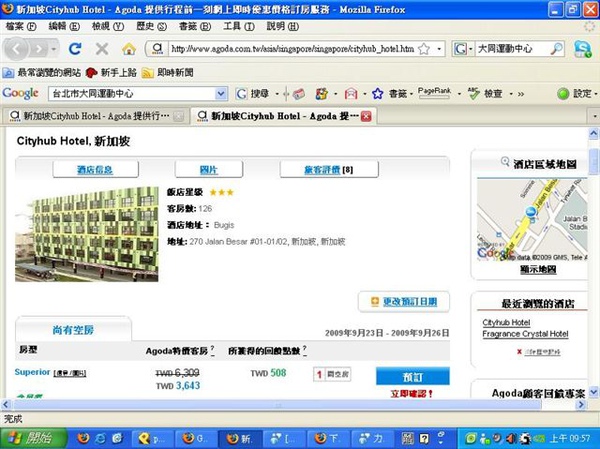Open the history dropdown beside navigation arrows
The height and width of the screenshot is (449, 600).
[x=54, y=49]
